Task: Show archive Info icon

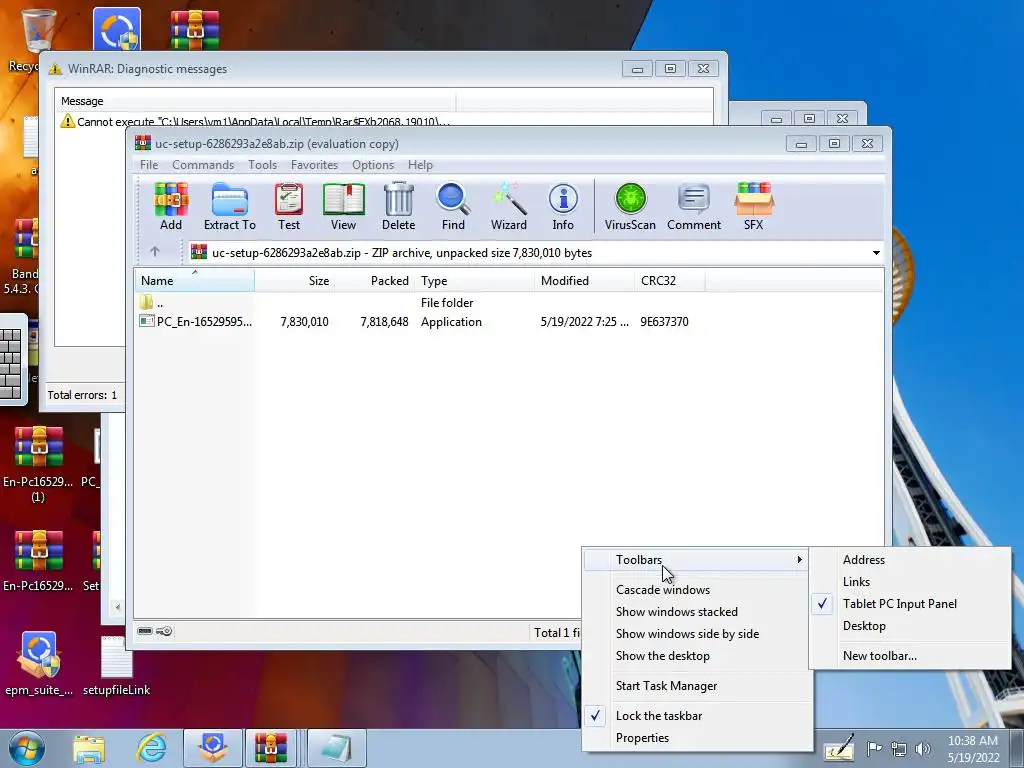Action: pos(563,206)
